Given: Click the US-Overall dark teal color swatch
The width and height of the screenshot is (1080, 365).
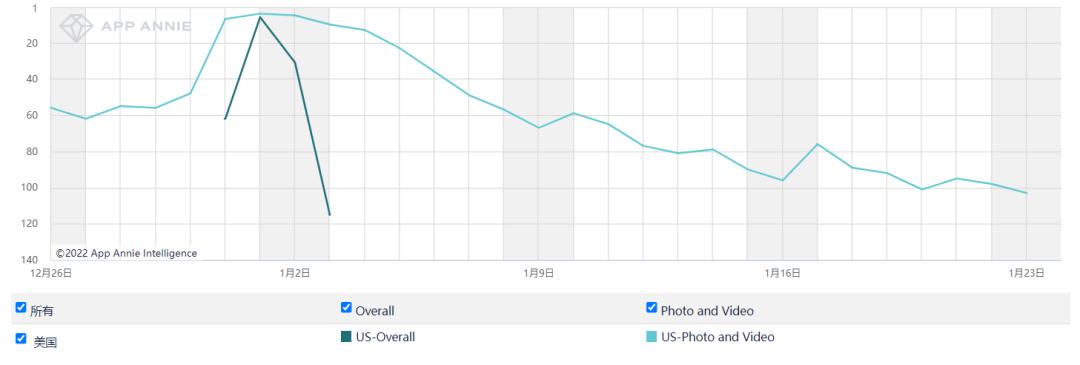Looking at the screenshot, I should coord(346,337).
